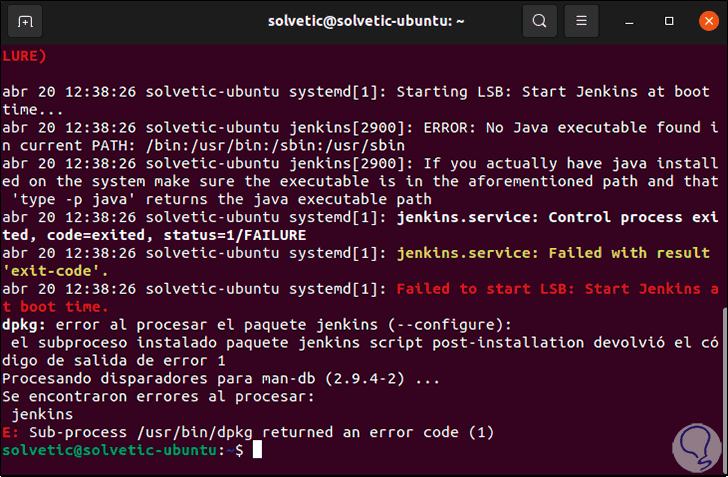Click the 'Se encontraron errores al procesar' line
This screenshot has width=728, height=477.
pyautogui.click(x=158, y=396)
